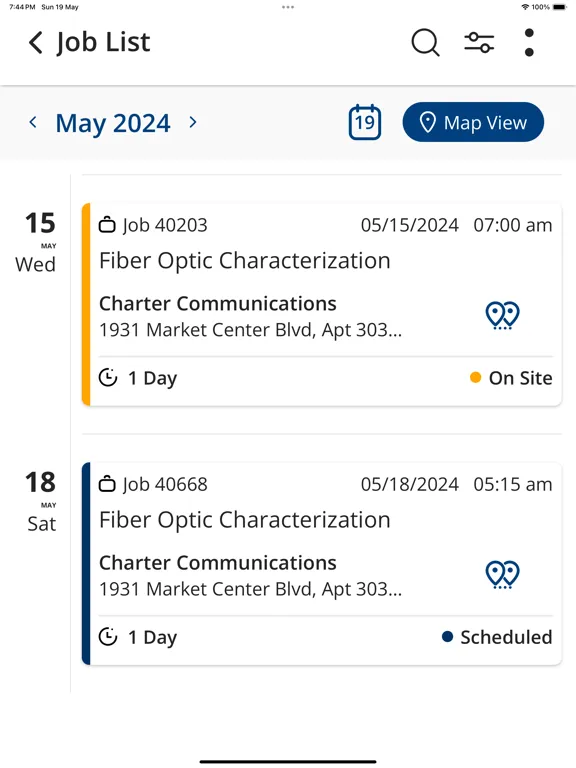Viewport: 576px width, 768px height.
Task: Open the May 2024 month picker
Action: click(113, 123)
